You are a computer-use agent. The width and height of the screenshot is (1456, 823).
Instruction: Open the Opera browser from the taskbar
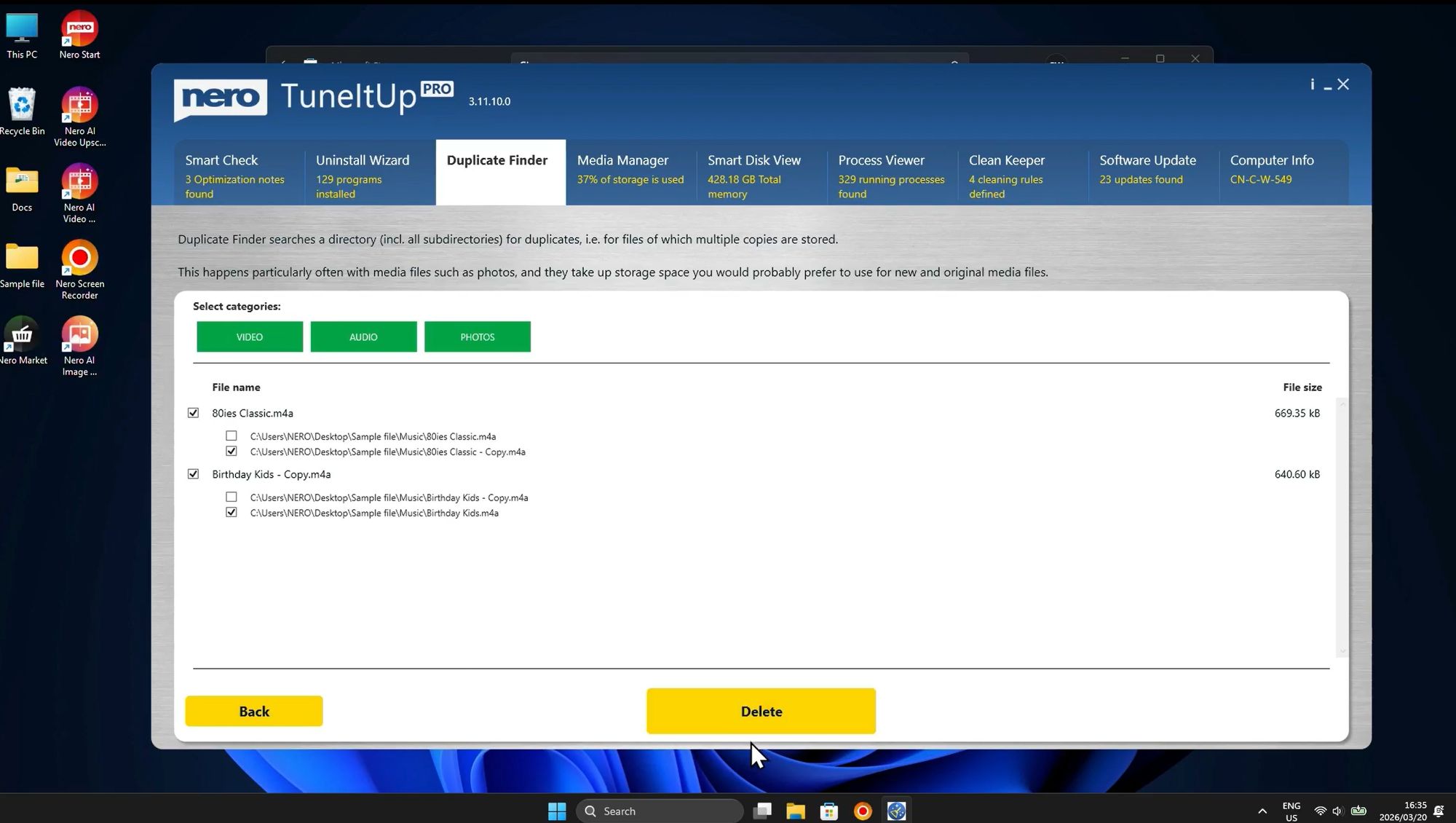862,810
